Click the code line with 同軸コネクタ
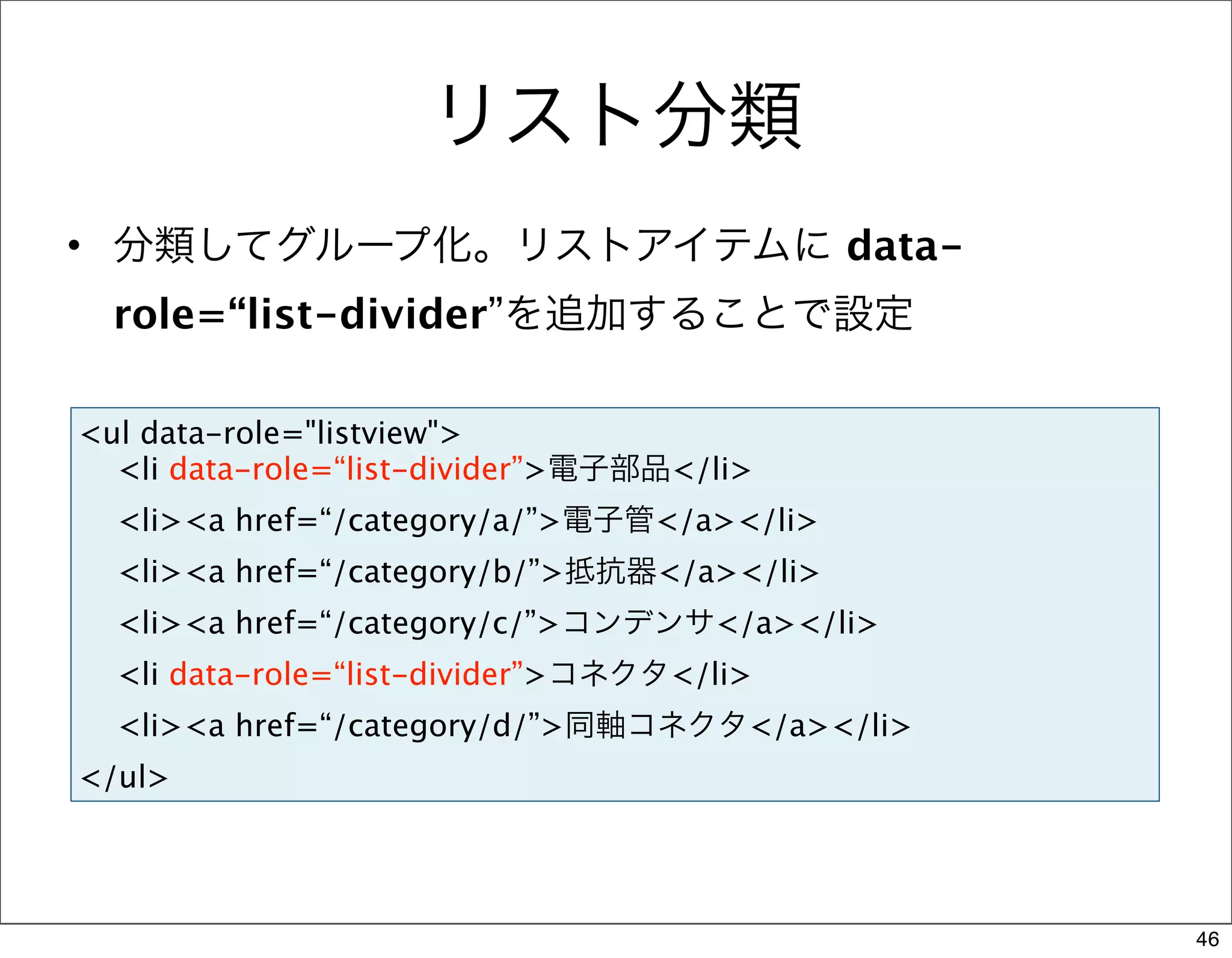The image size is (1232, 958). coord(515,726)
